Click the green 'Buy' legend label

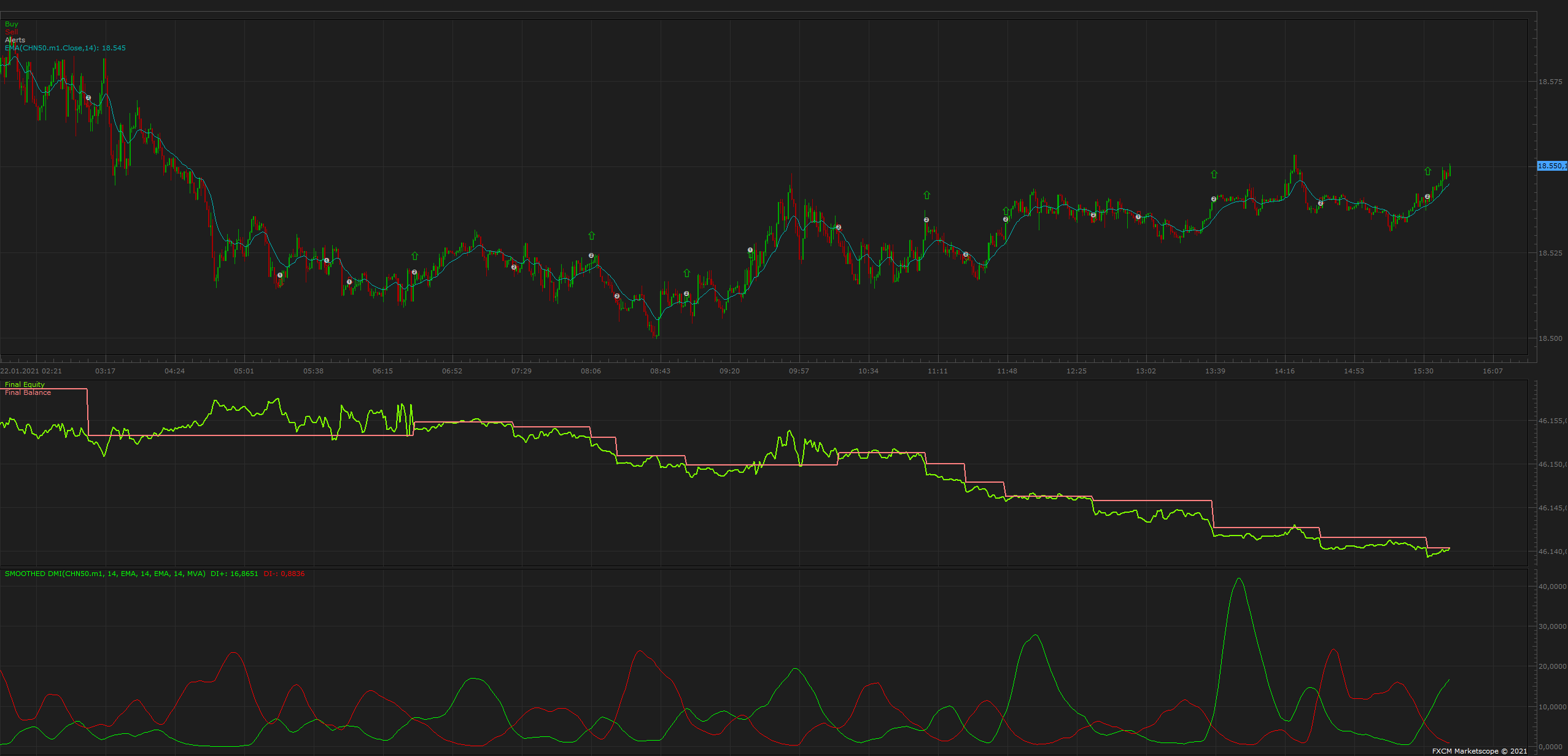tap(12, 24)
